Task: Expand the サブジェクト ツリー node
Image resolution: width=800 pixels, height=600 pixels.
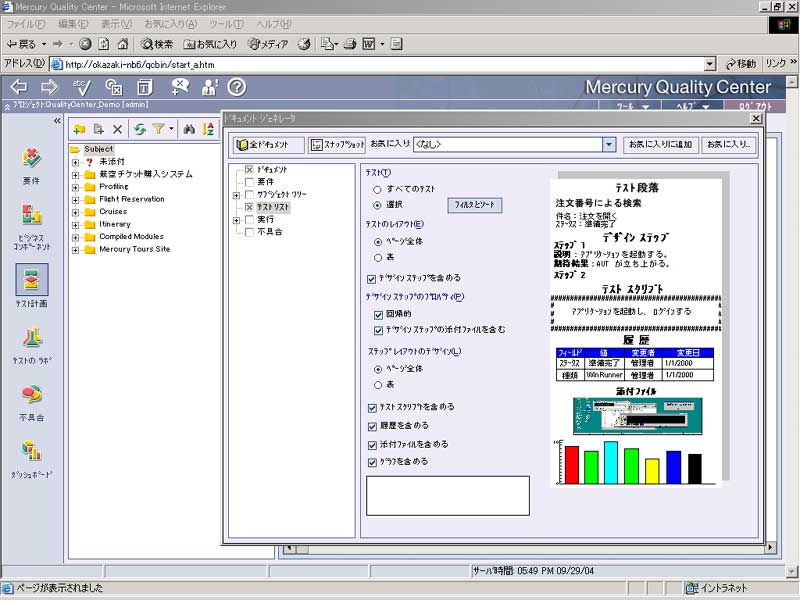Action: [236, 195]
